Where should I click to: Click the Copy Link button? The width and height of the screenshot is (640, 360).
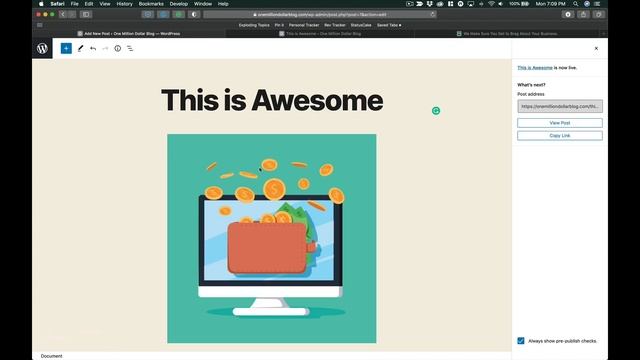[x=560, y=136]
